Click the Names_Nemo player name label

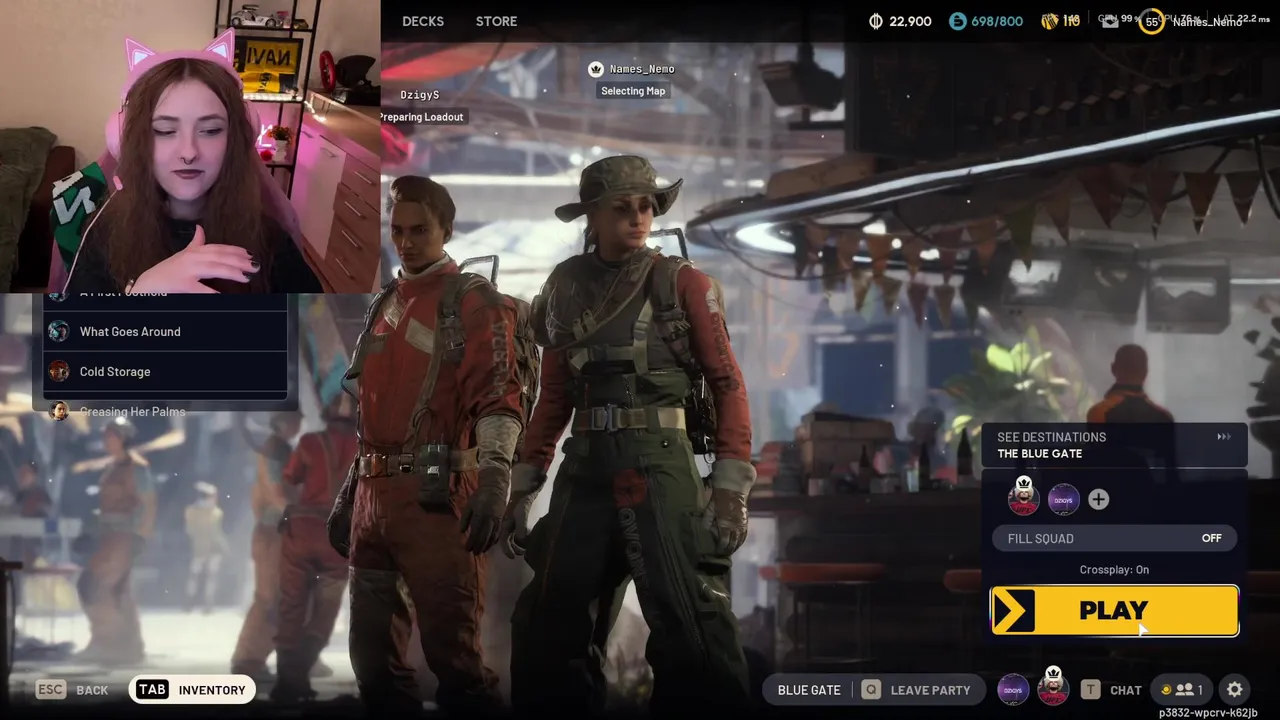[642, 69]
